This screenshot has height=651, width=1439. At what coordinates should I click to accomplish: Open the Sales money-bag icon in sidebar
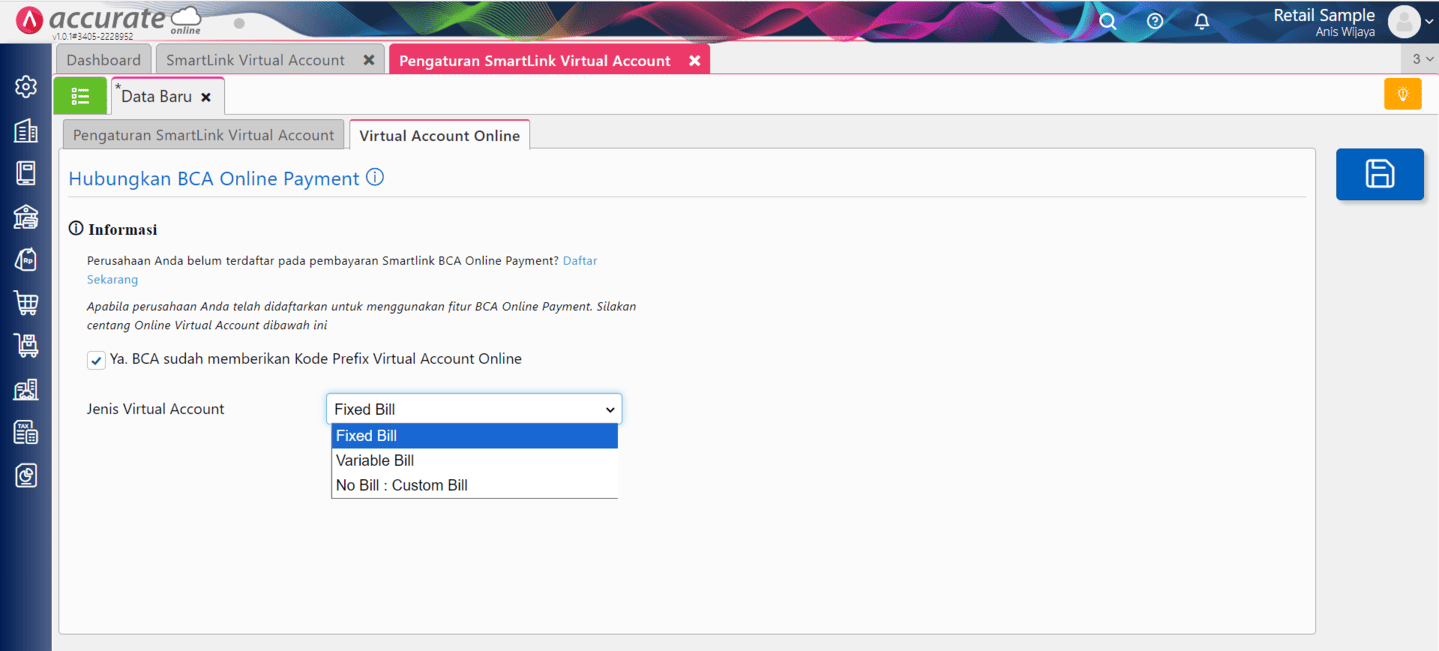26,259
